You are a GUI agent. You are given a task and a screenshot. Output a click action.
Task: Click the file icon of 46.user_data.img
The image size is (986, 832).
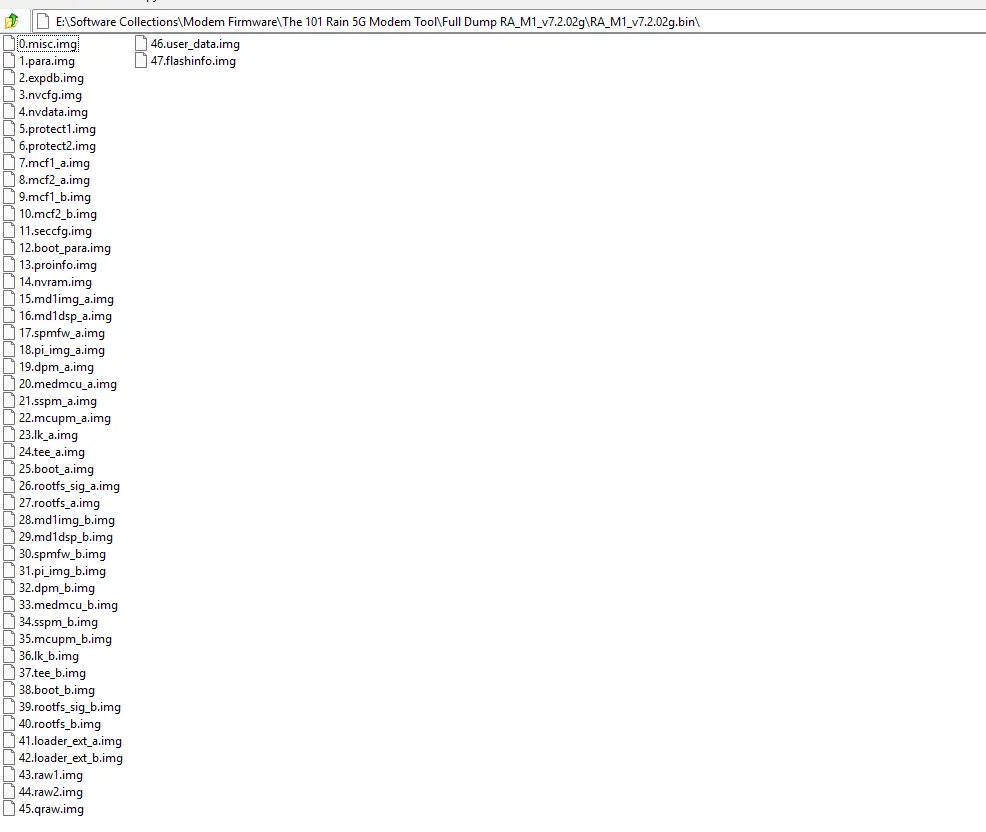141,43
